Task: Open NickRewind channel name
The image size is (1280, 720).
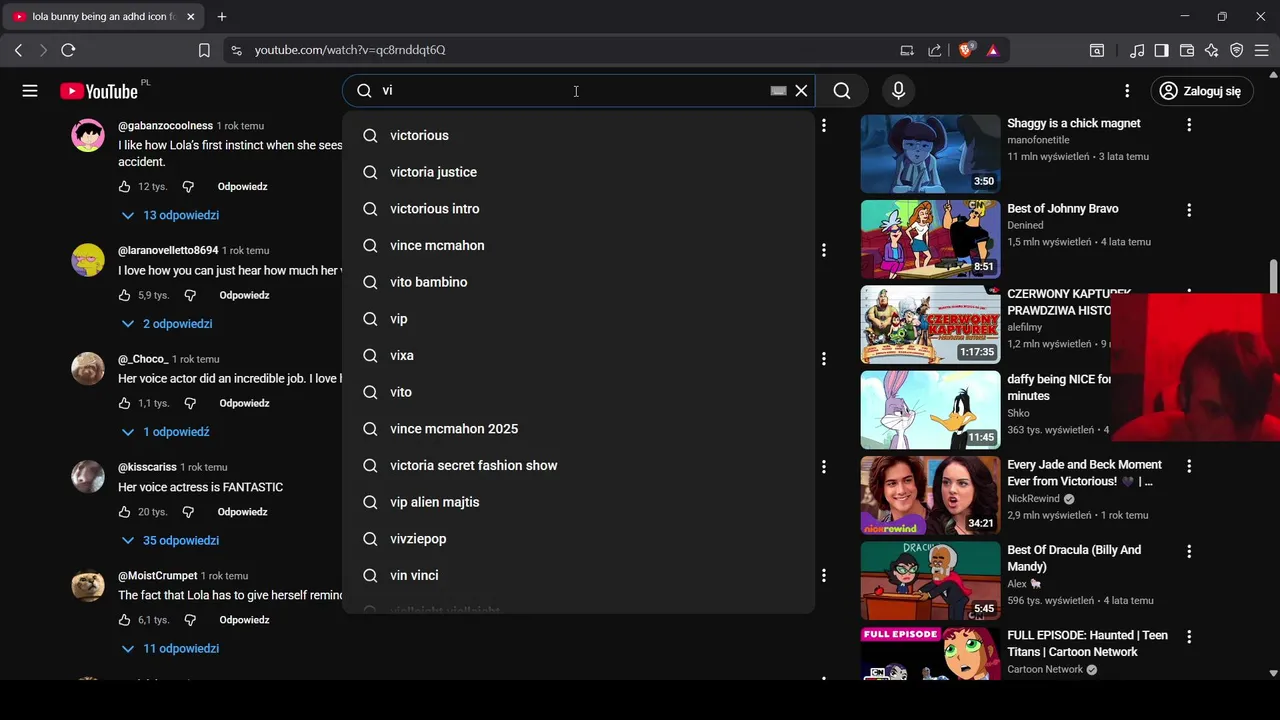Action: (x=1034, y=499)
